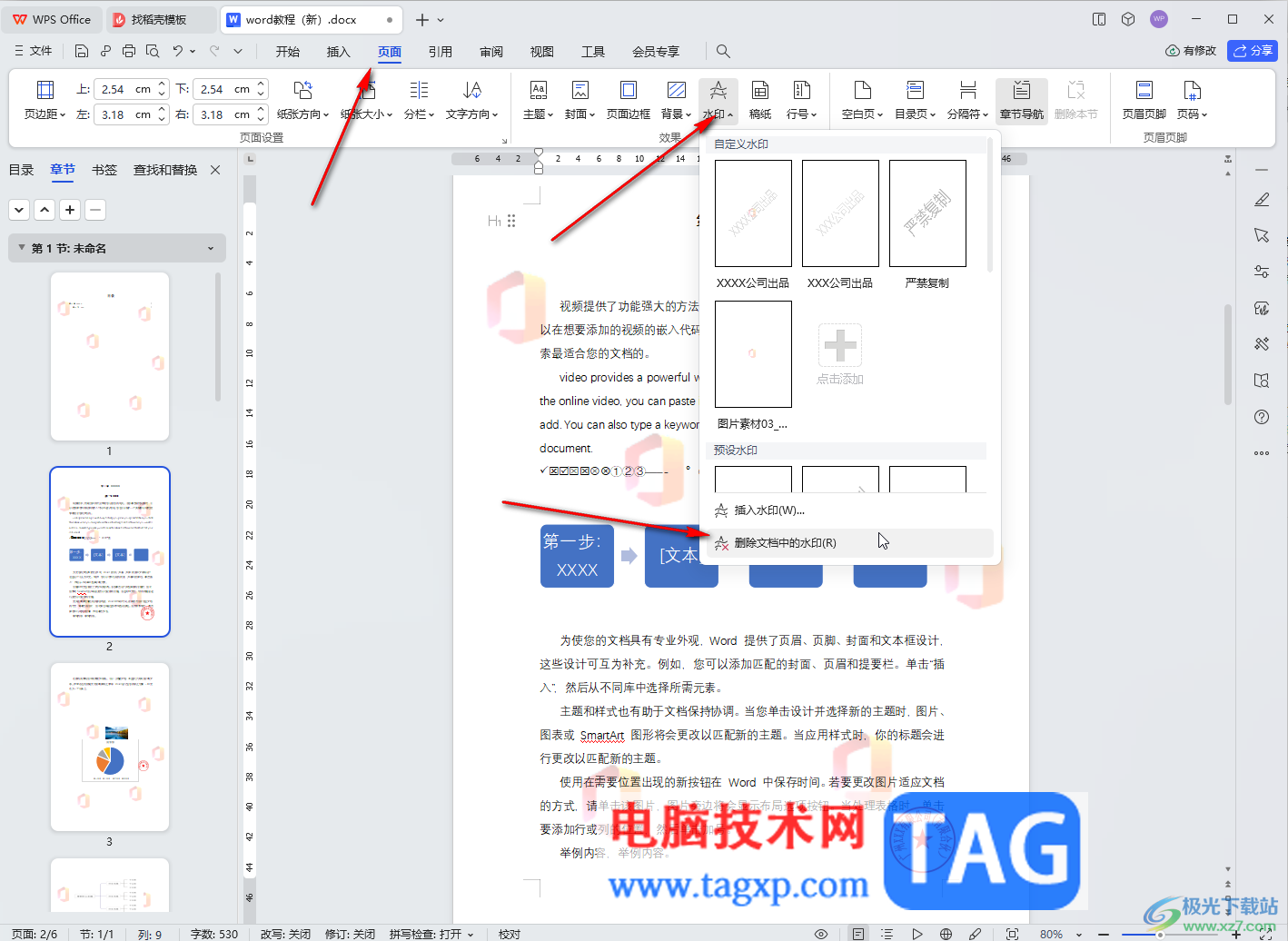This screenshot has width=1288, height=941.
Task: Toggle 改写 overwrite mode in status bar
Action: (285, 934)
